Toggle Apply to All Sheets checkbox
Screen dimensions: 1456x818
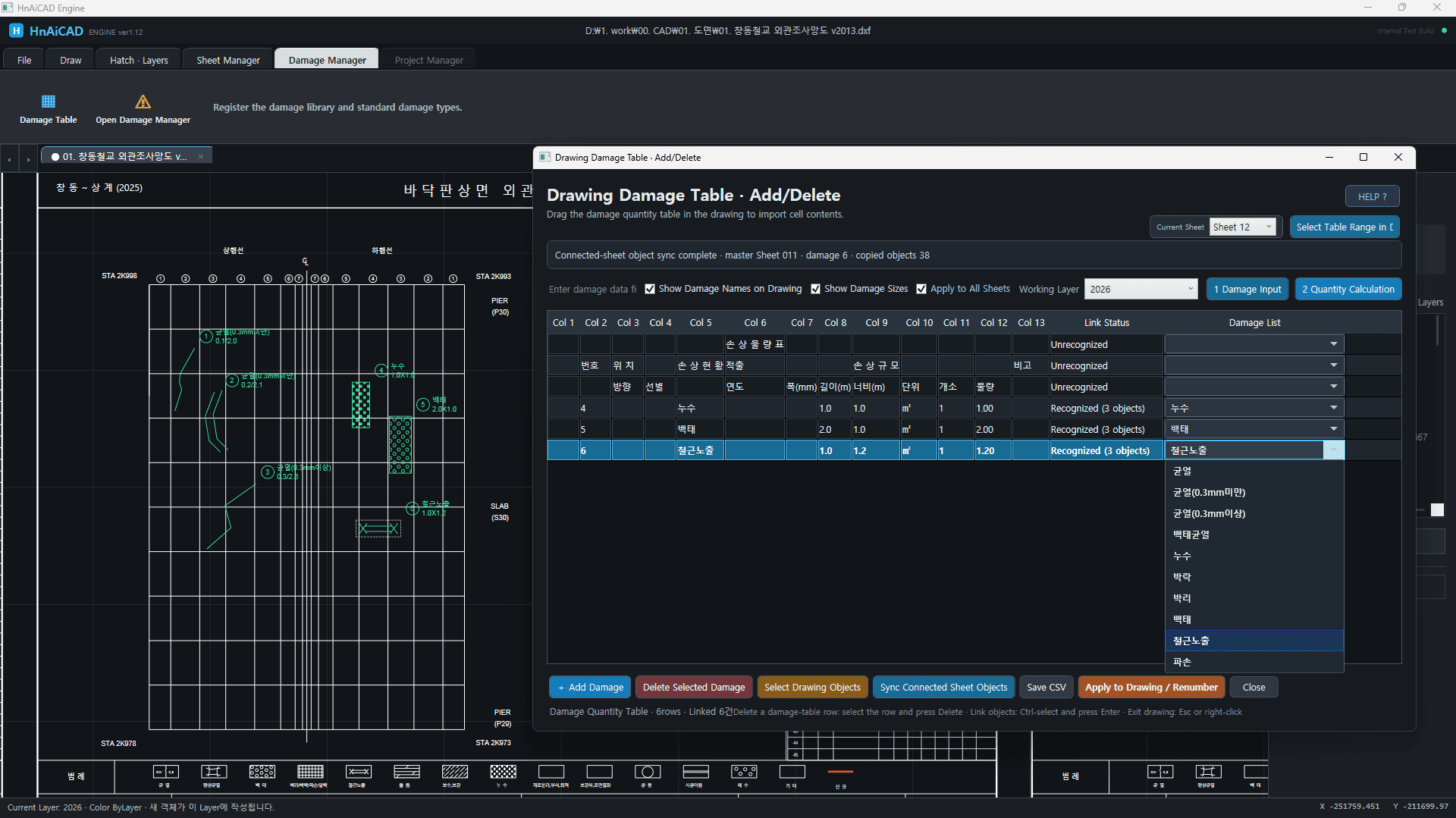(921, 289)
